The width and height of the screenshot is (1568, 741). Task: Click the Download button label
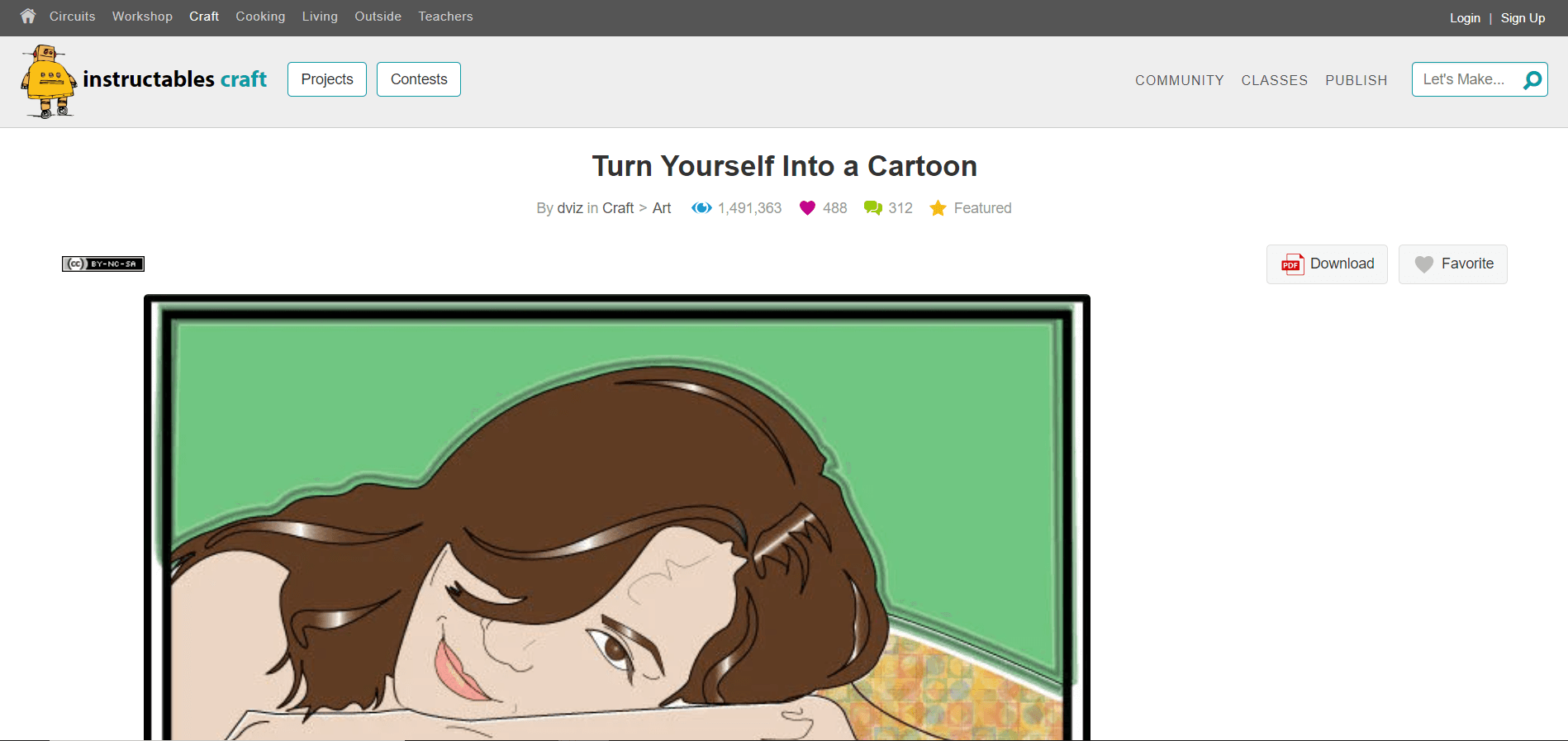pos(1342,264)
